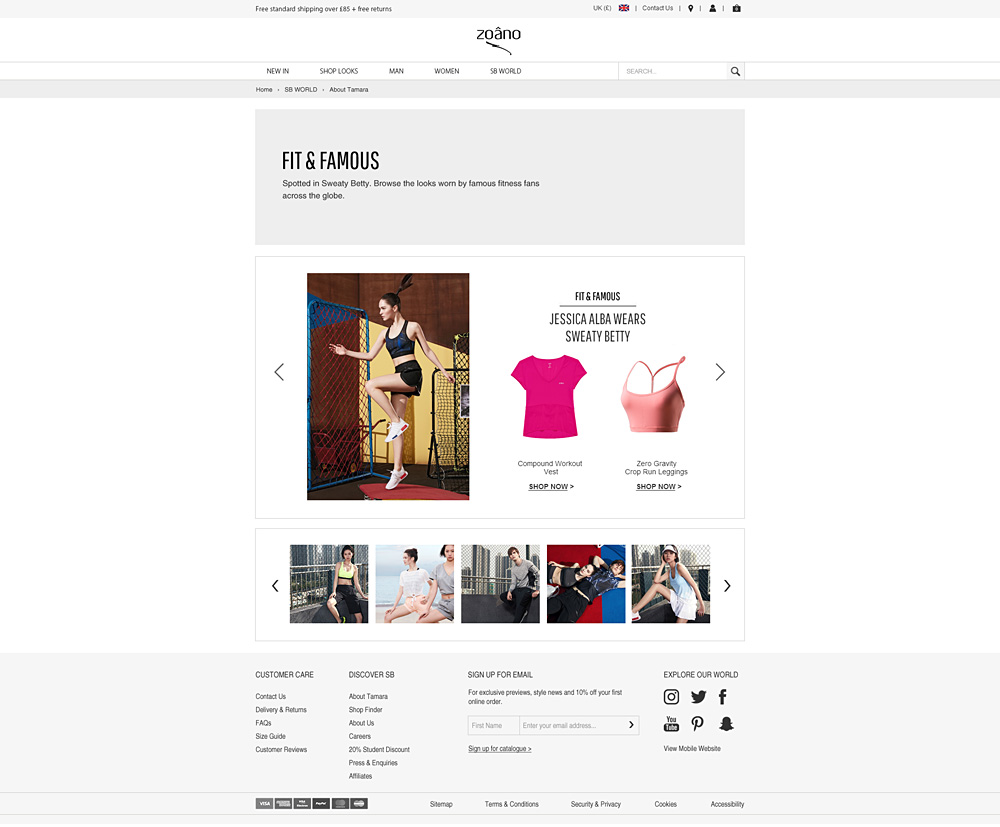Open Shop Finder footer link
The image size is (1000, 827).
[365, 710]
